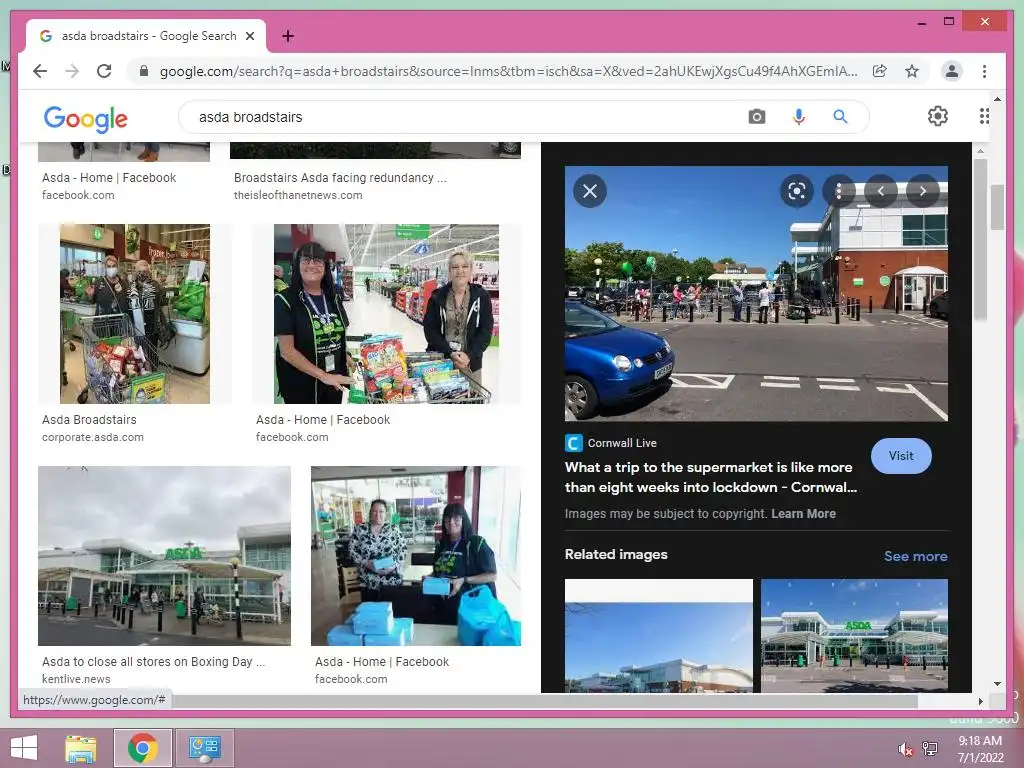Open Control Panel taskbar icon
Screen dimensions: 1024x768
pyautogui.click(x=204, y=748)
